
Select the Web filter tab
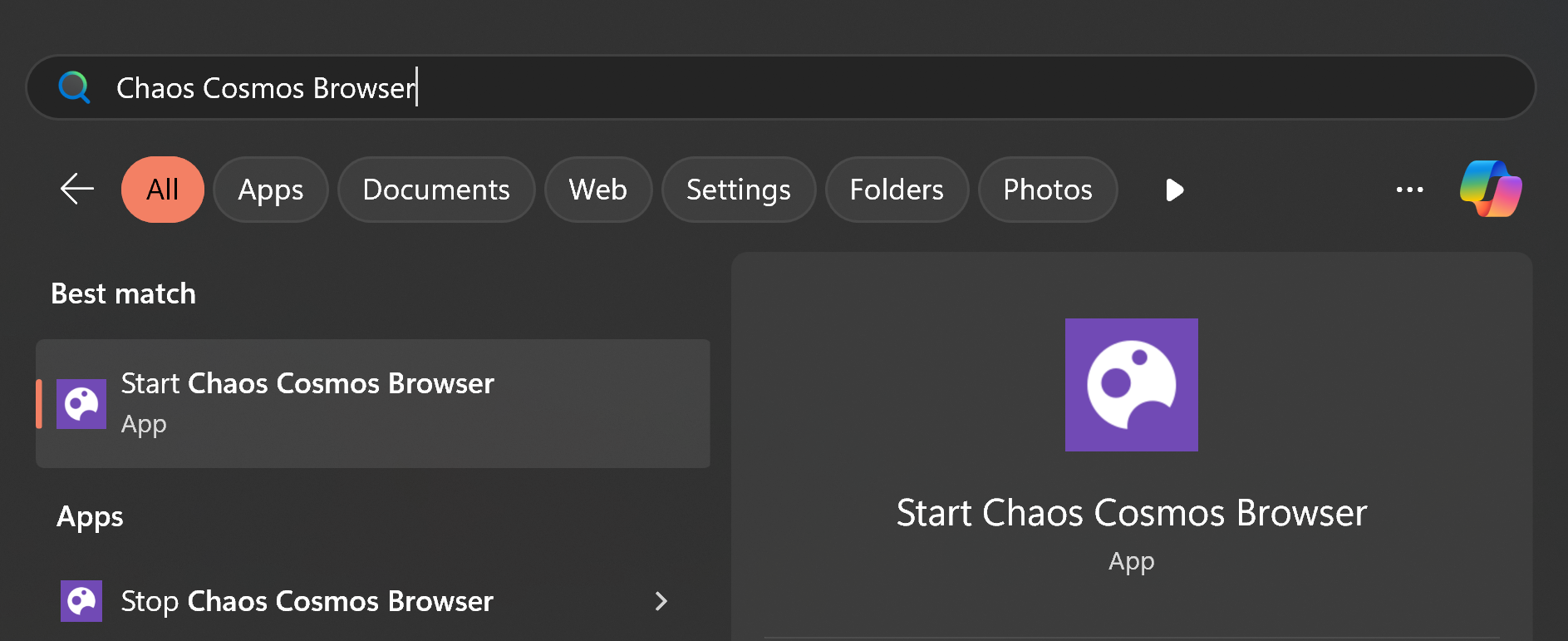click(598, 190)
